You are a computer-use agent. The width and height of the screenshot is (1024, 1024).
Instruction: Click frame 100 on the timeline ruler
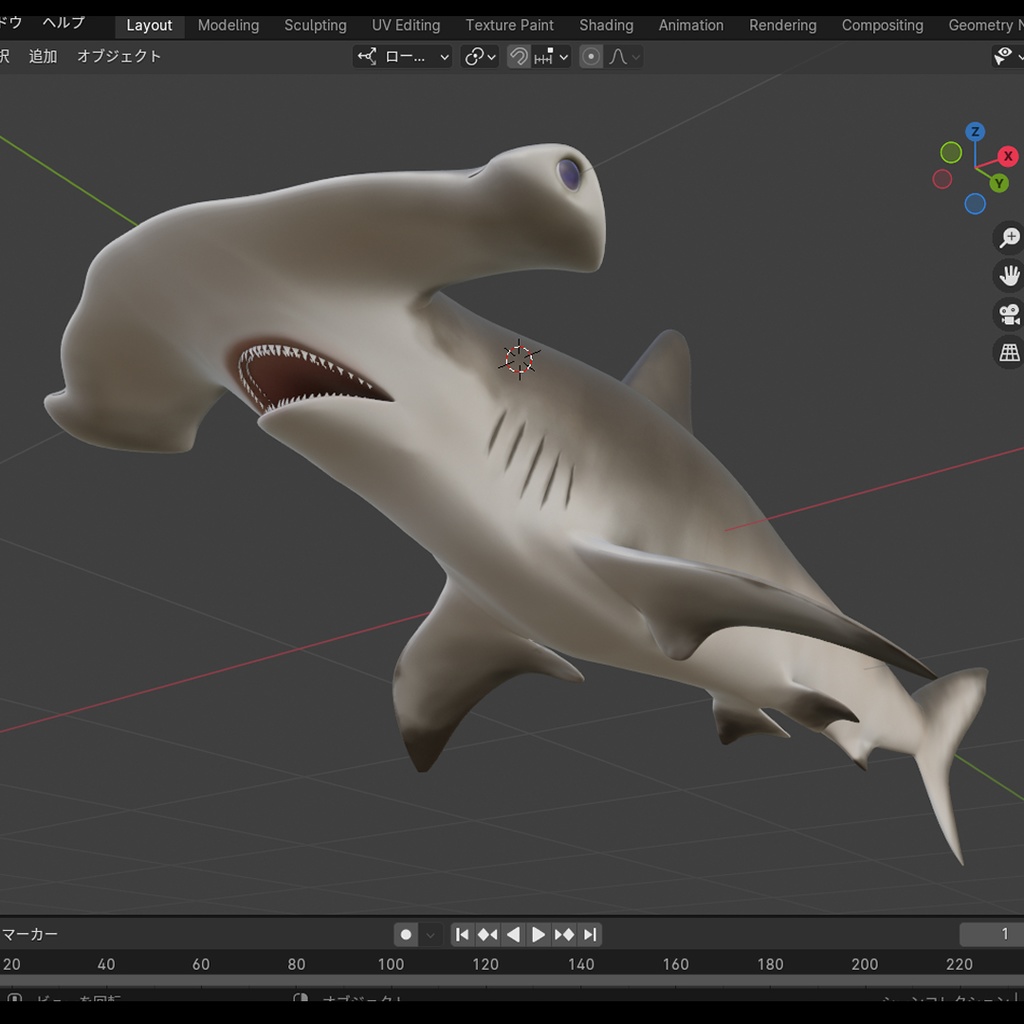click(391, 965)
